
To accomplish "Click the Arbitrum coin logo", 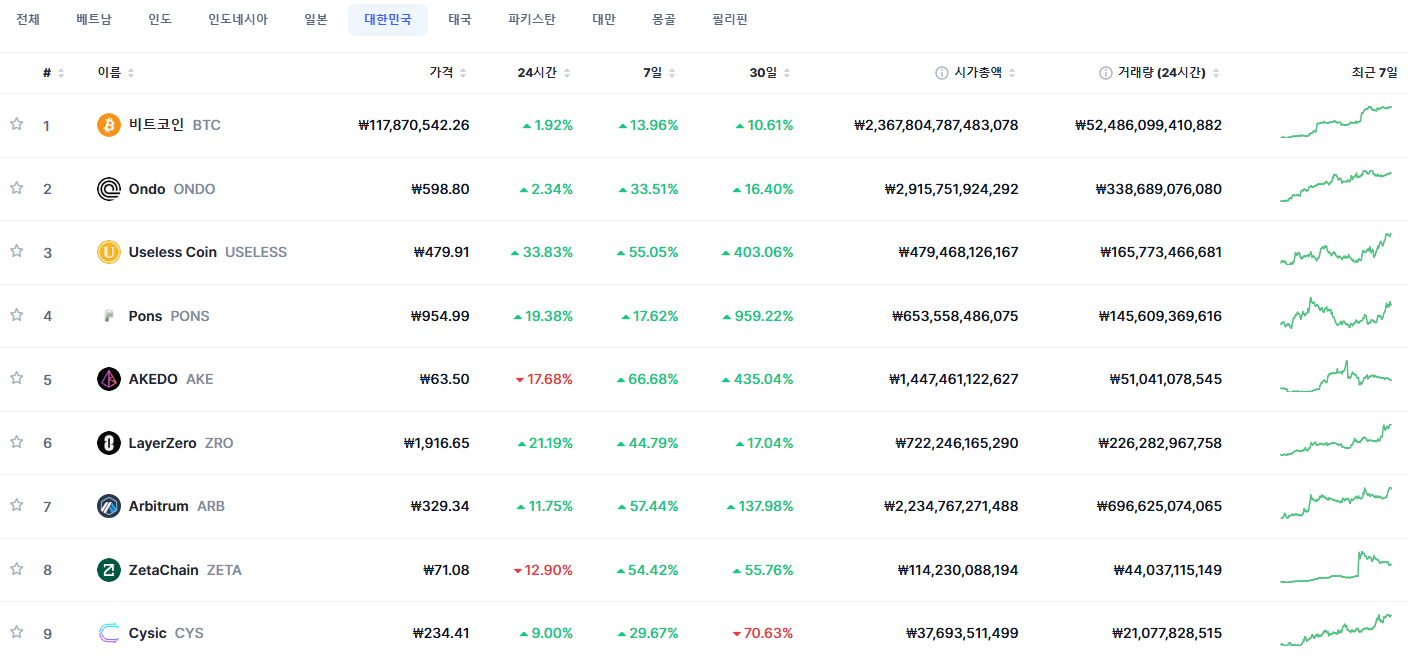I will pos(109,506).
